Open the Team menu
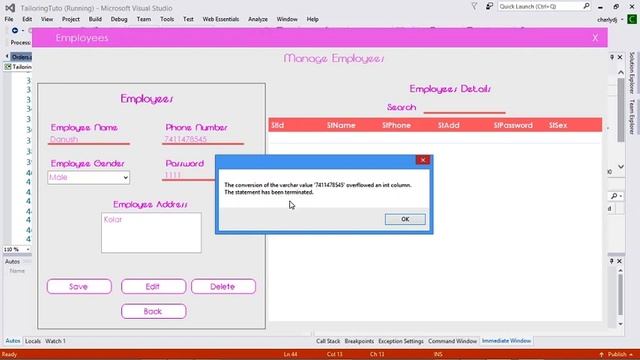This screenshot has height=360, width=640. point(144,19)
